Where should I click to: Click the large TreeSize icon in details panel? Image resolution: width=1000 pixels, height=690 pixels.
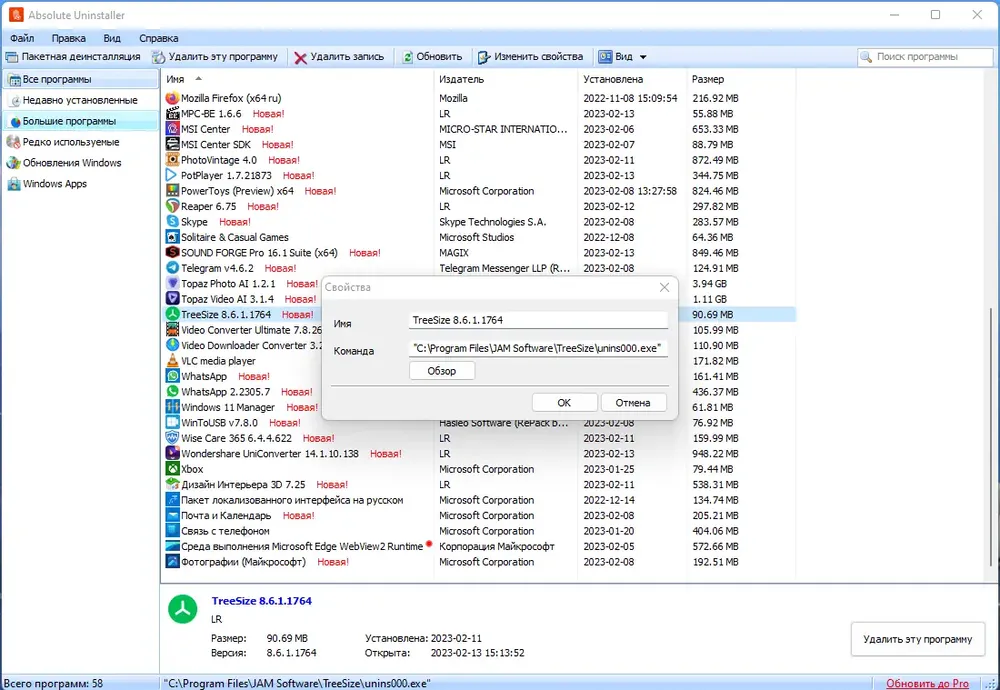click(x=183, y=610)
